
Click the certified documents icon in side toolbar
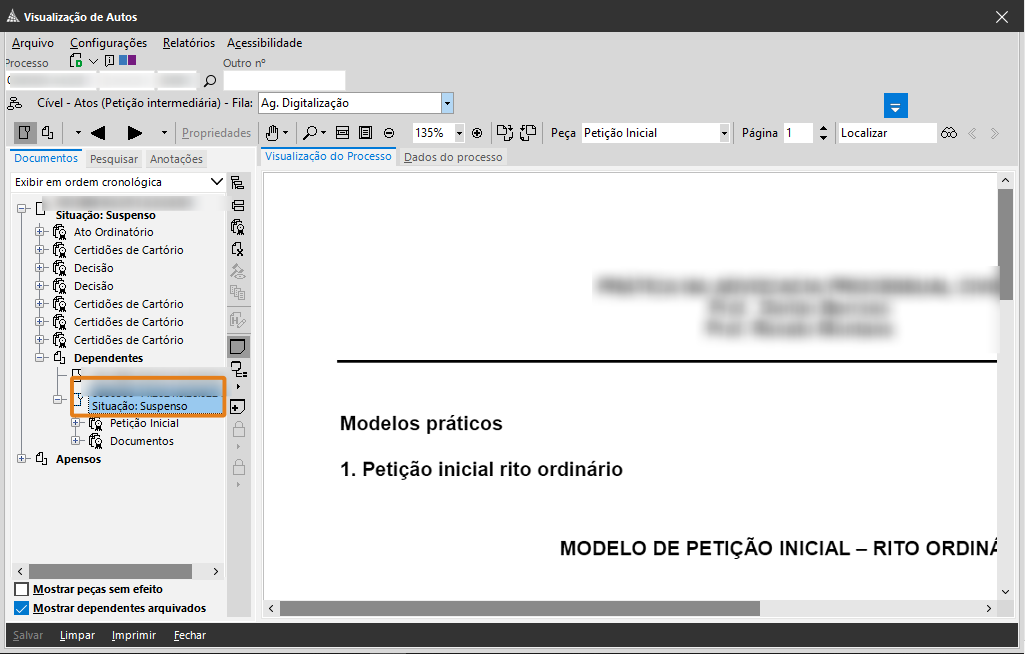coord(238,227)
